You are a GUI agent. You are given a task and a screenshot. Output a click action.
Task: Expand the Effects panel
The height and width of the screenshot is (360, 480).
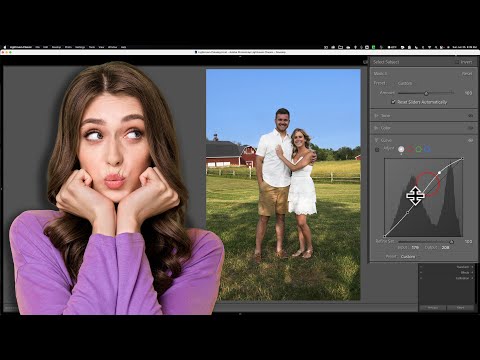[466, 272]
